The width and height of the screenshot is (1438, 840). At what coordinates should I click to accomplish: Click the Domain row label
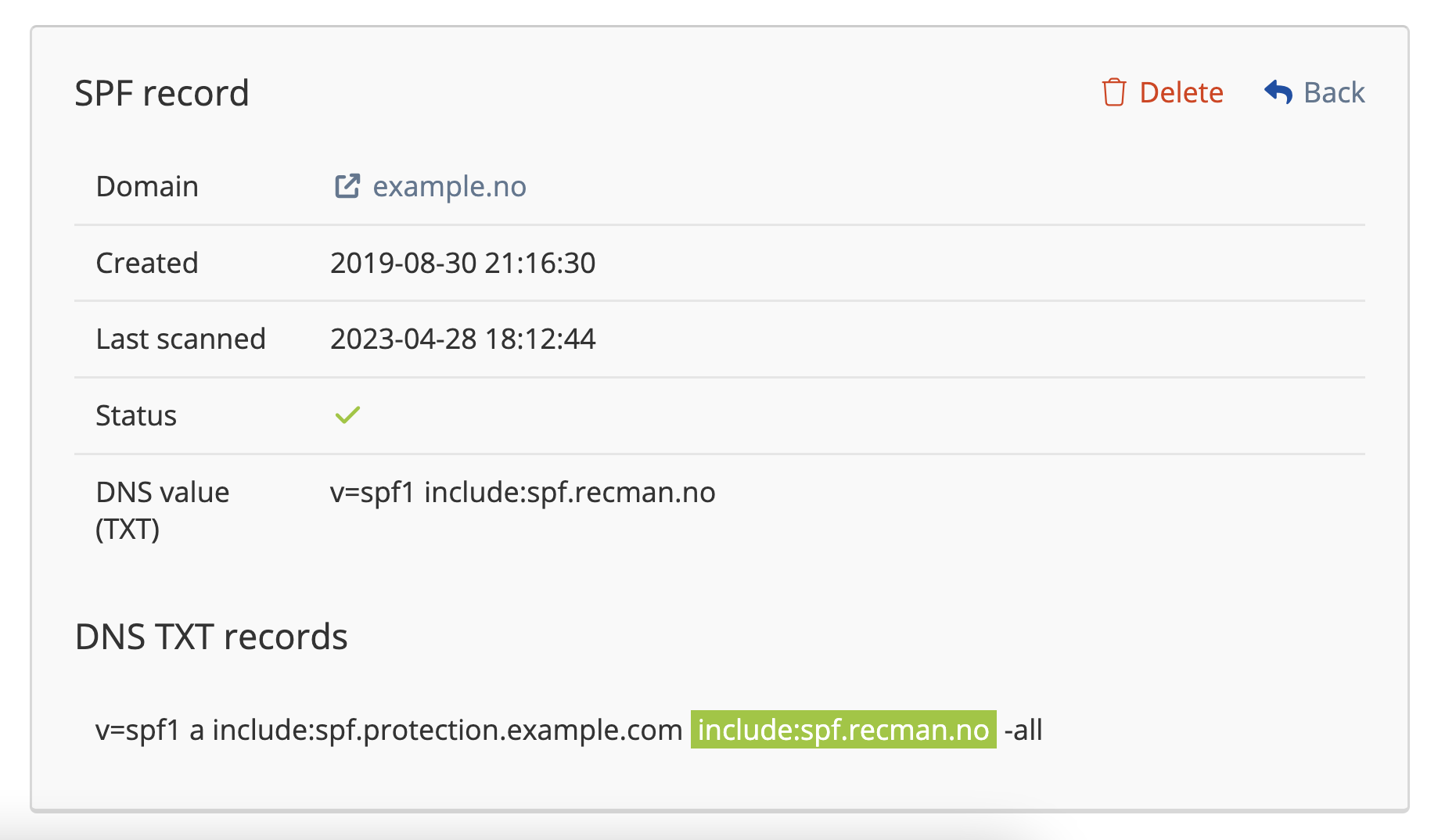147,186
